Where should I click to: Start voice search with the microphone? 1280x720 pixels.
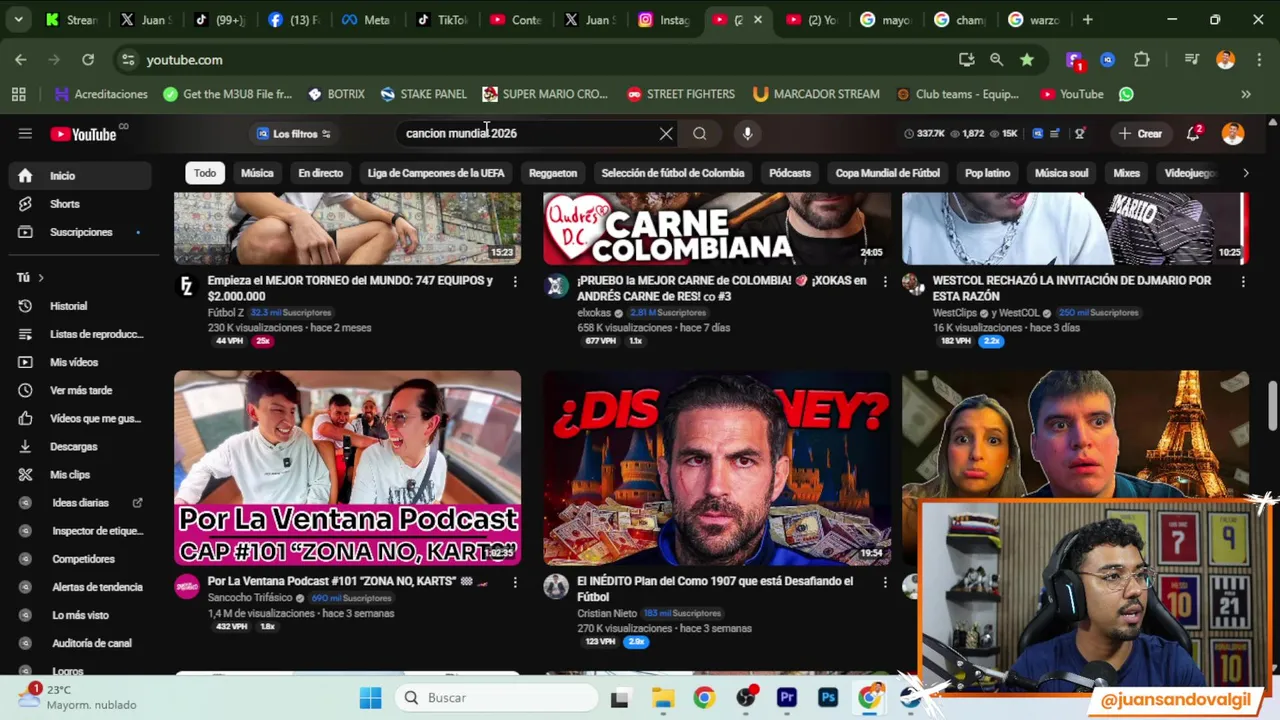tap(747, 133)
